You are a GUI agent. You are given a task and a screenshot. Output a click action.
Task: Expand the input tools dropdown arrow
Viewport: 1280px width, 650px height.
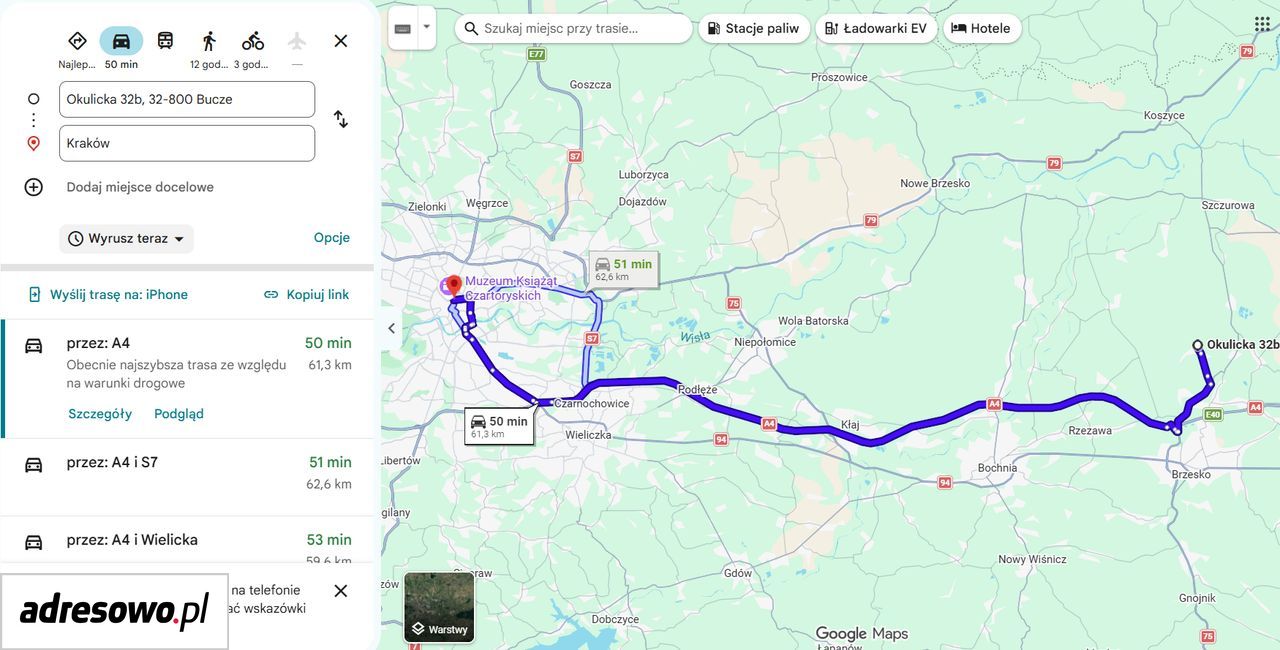pos(427,28)
